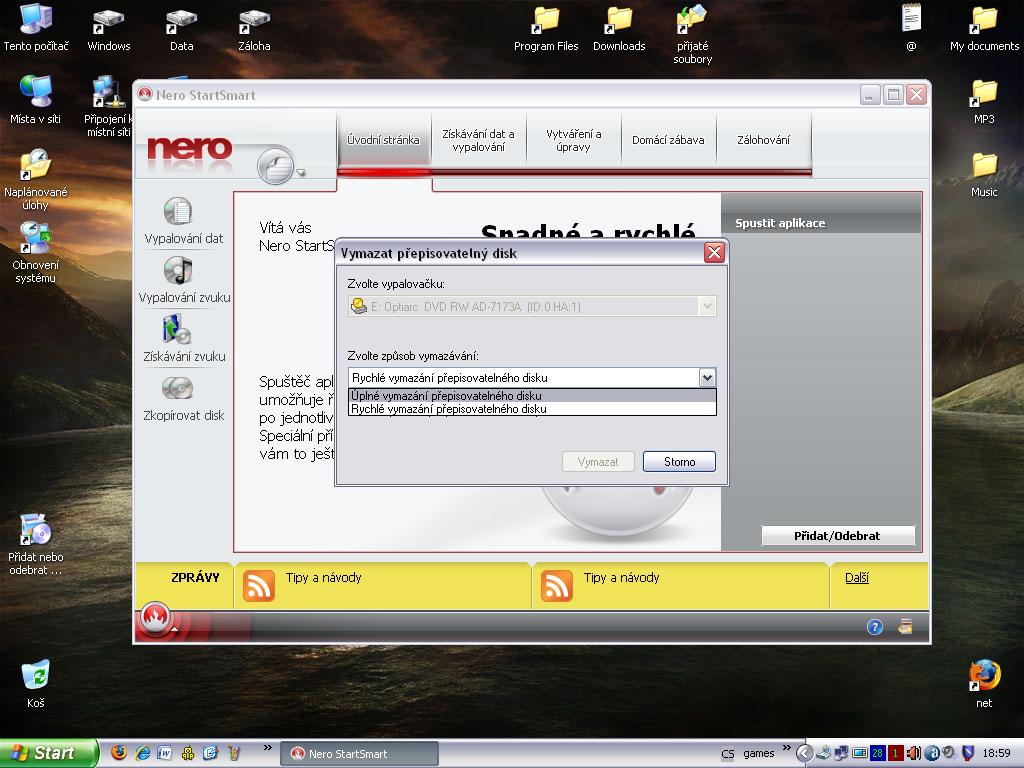Switch to the Domácí zábava tab
The height and width of the screenshot is (768, 1024).
(x=668, y=140)
